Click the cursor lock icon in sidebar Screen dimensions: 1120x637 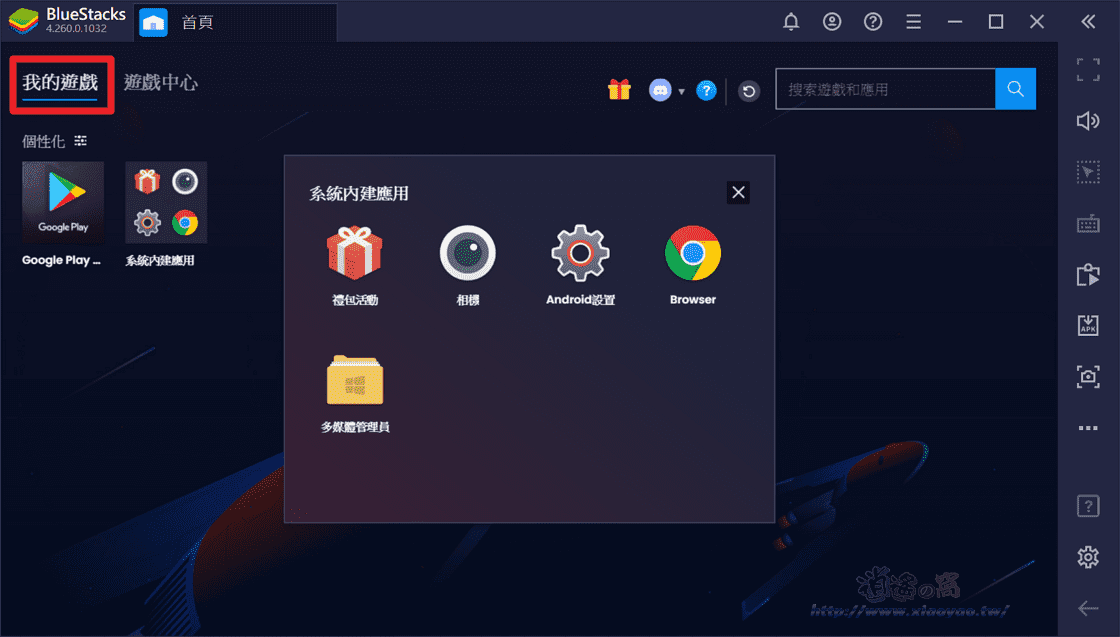(1088, 172)
